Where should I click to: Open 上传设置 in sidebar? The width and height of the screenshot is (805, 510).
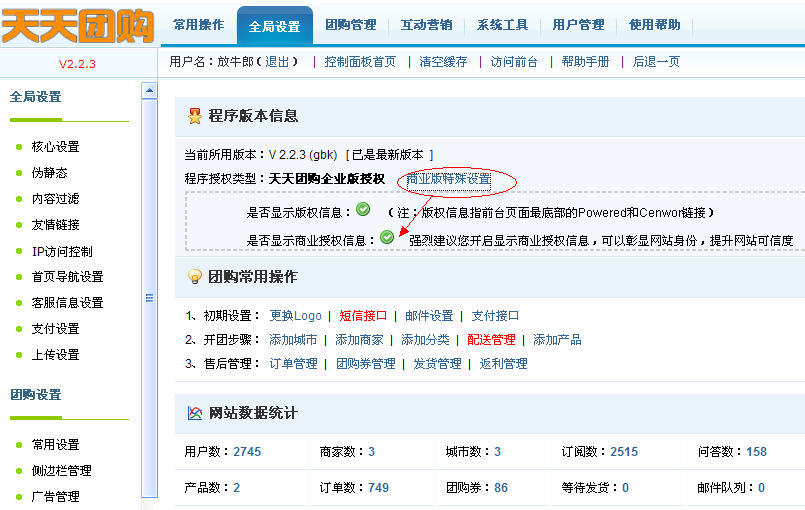point(55,355)
